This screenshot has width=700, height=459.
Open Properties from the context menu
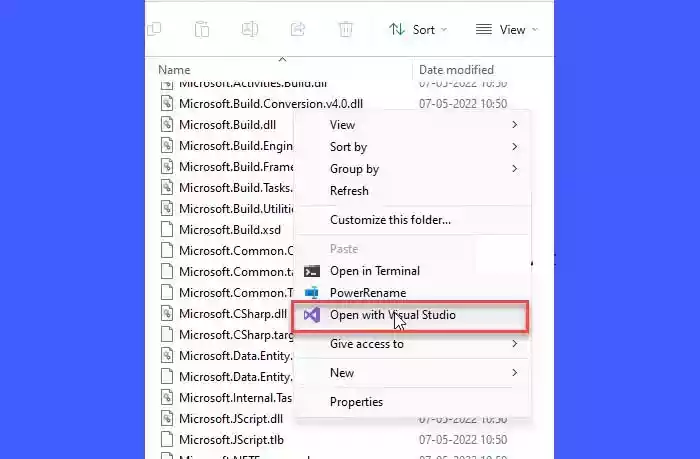[356, 402]
